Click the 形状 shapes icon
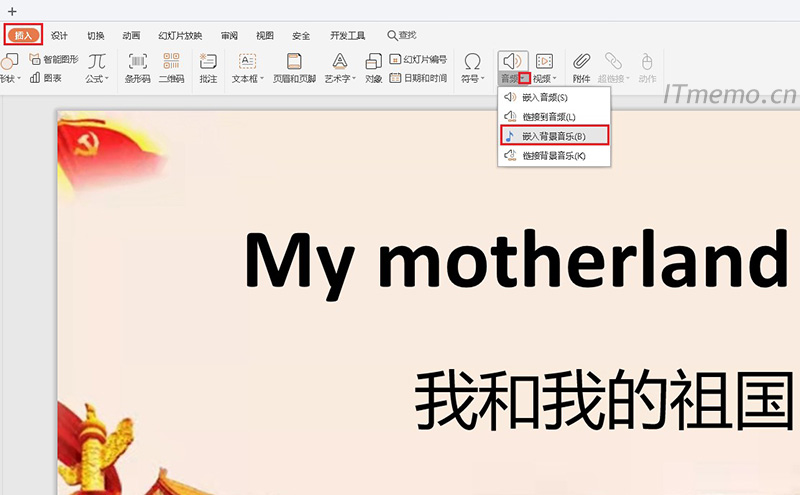The image size is (800, 495). coord(9,61)
